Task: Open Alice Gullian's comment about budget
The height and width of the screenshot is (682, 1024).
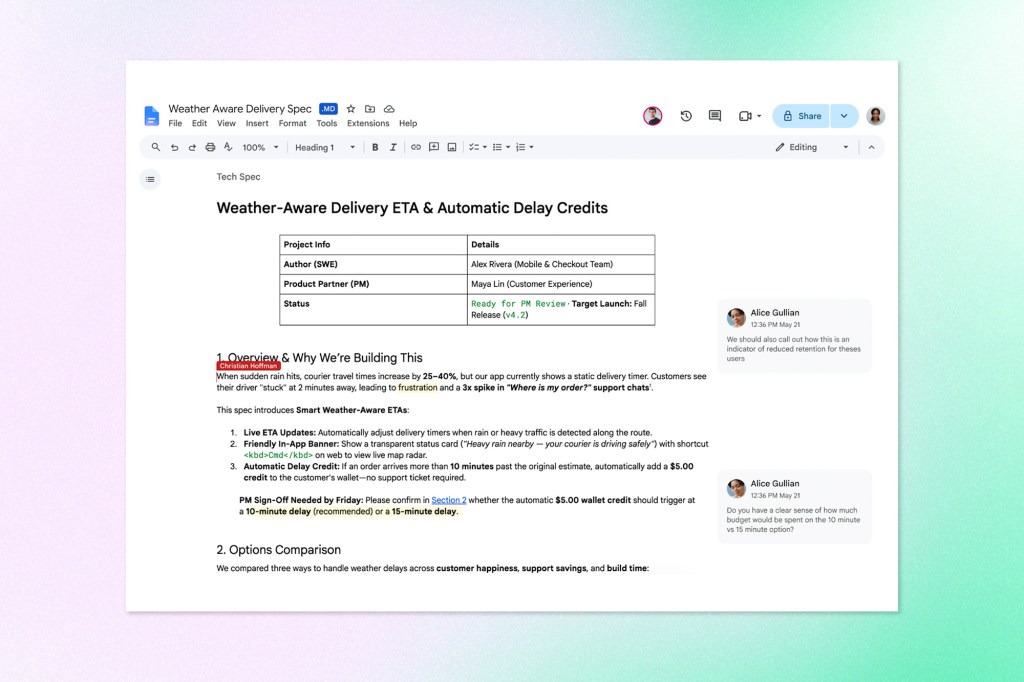Action: 794,506
